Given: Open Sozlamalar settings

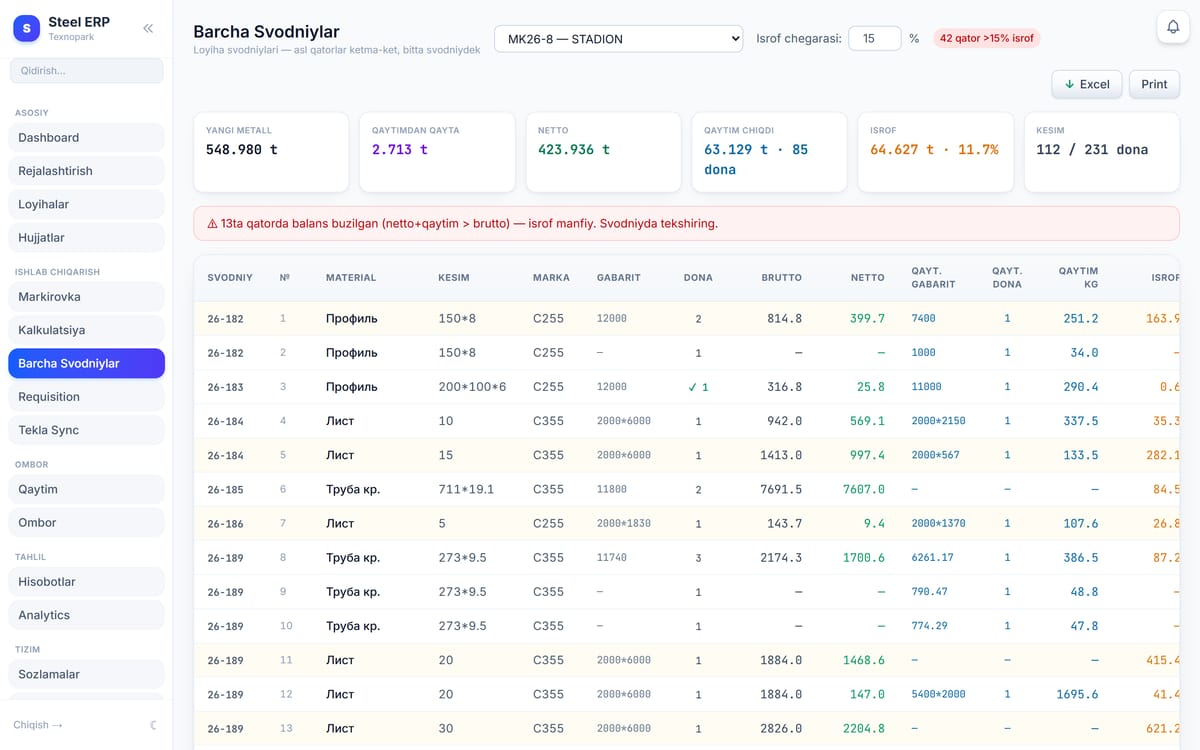Looking at the screenshot, I should pyautogui.click(x=86, y=674).
